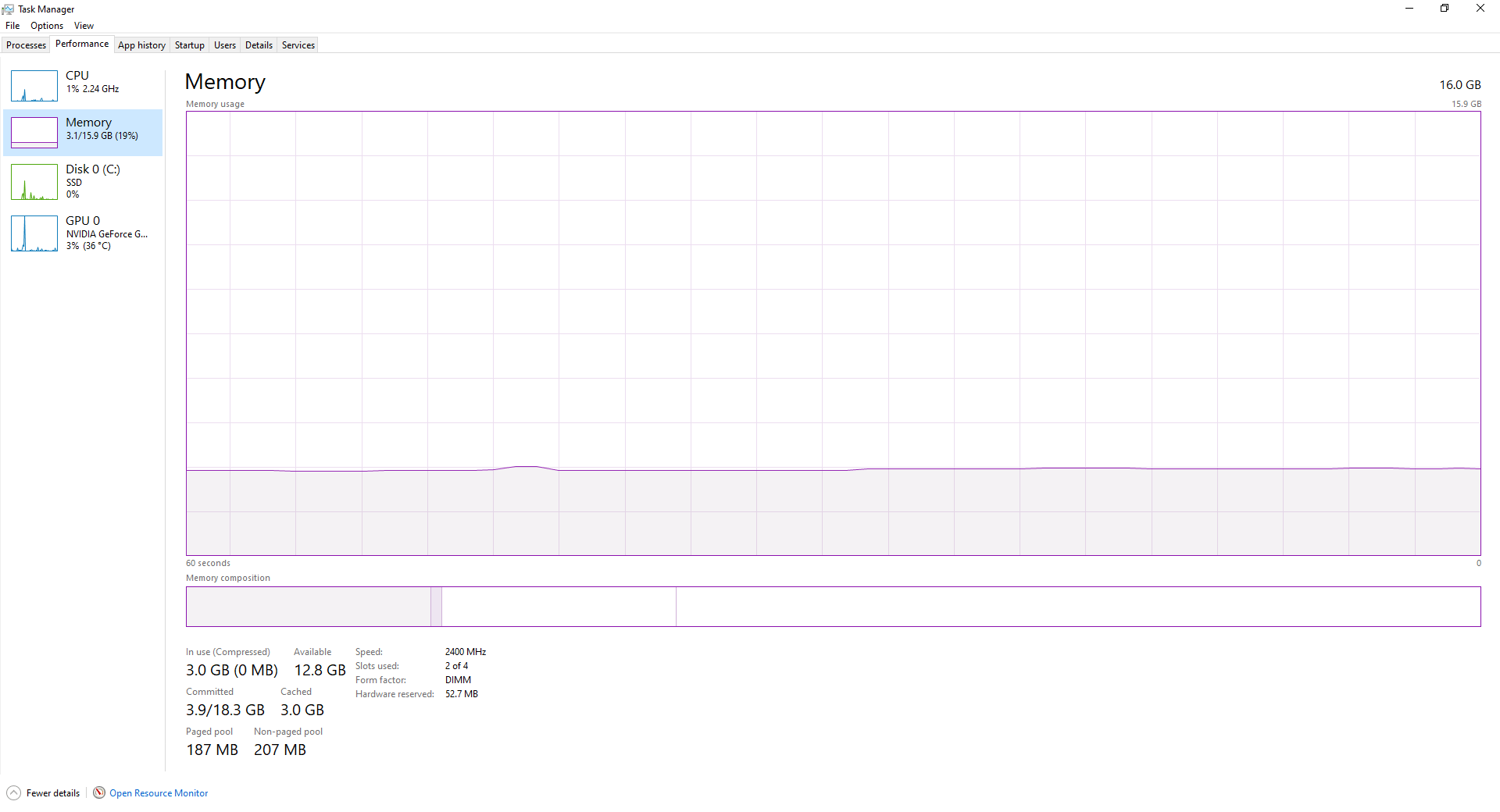Select the Performance tab

[x=82, y=44]
